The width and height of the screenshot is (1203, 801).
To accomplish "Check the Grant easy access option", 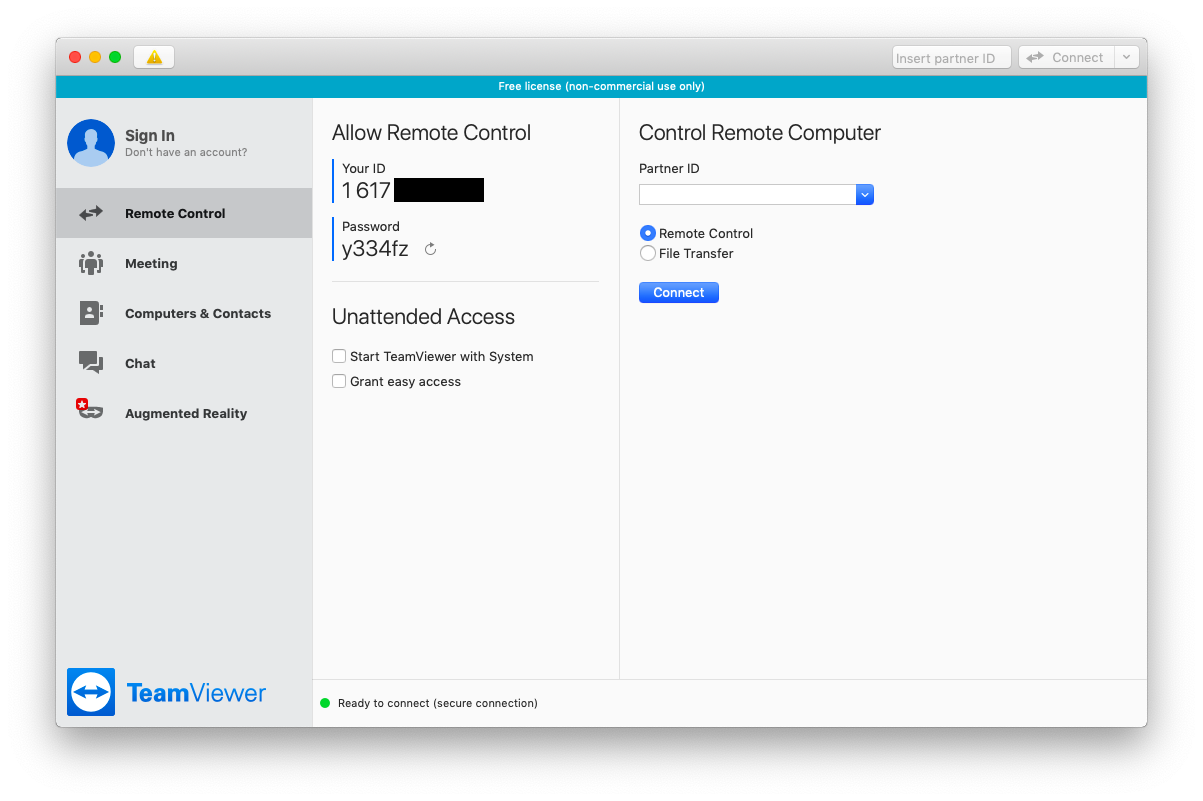I will tap(339, 381).
